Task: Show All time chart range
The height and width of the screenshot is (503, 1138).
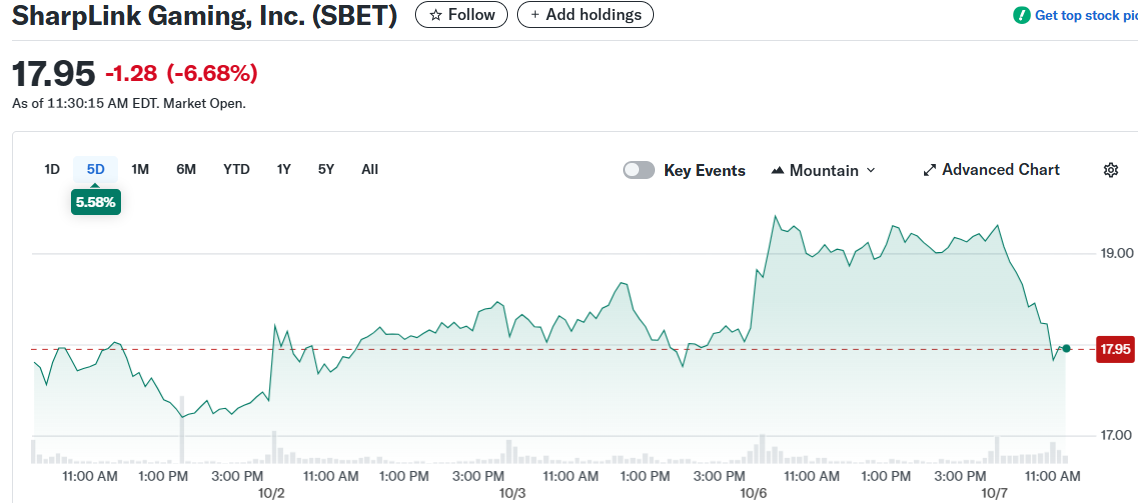Action: tap(370, 169)
